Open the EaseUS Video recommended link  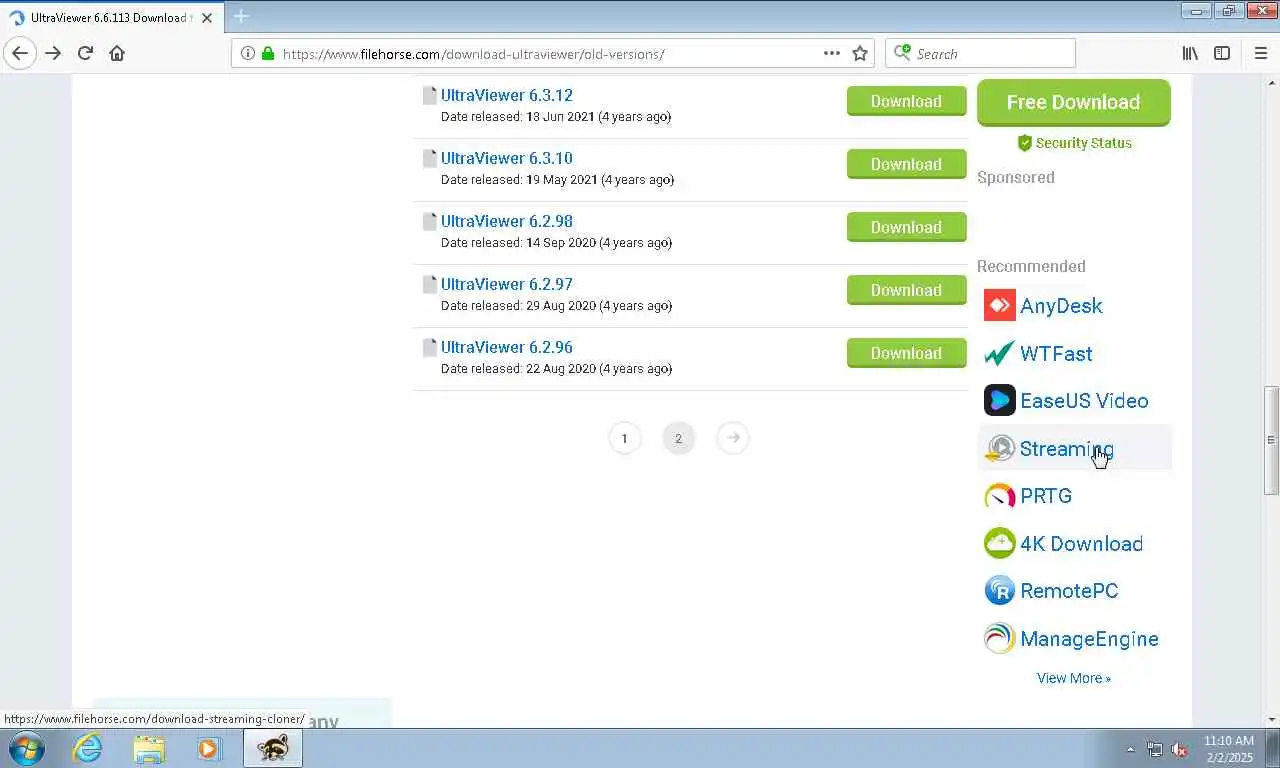[x=1084, y=400]
